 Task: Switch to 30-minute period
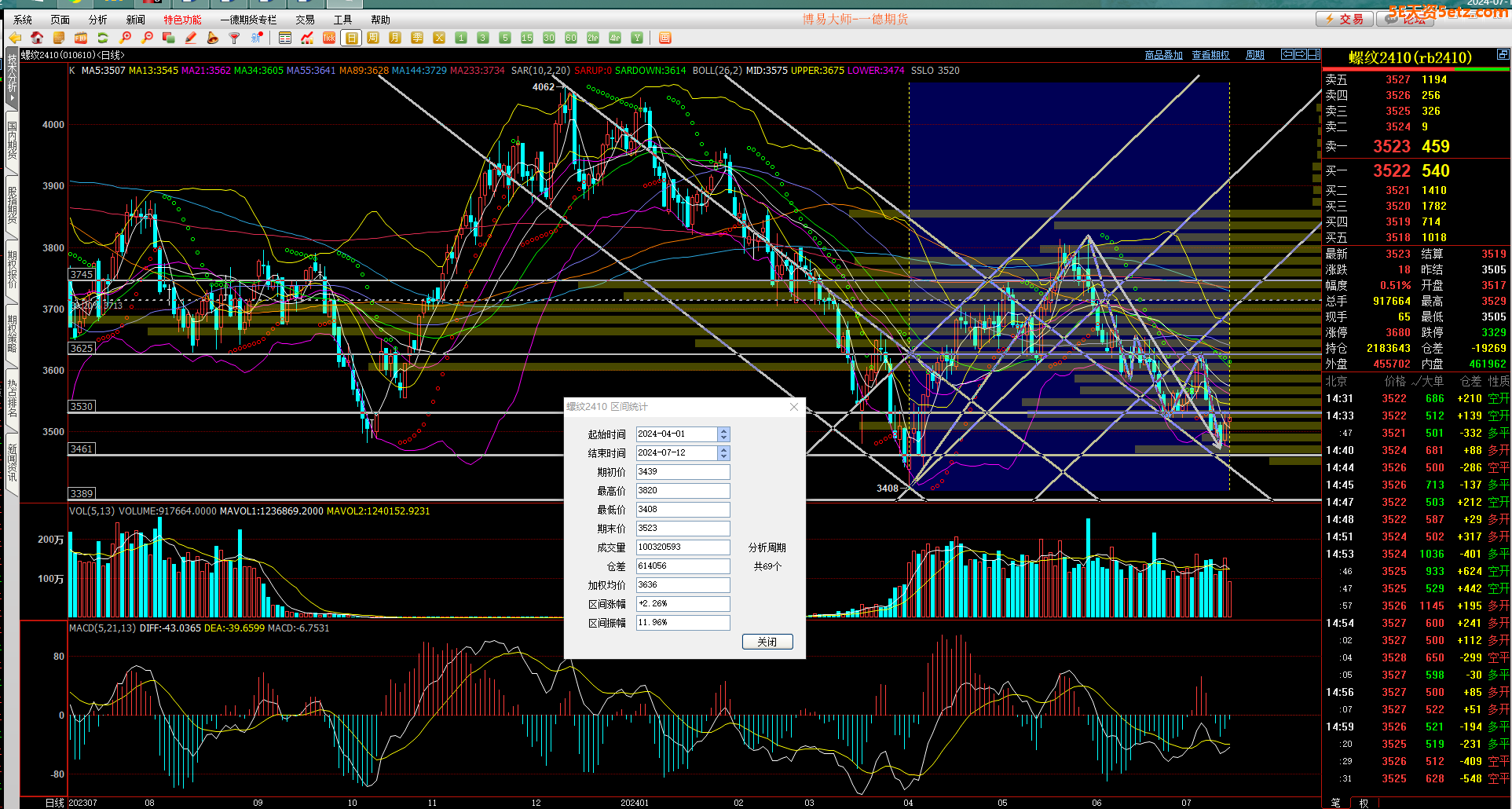click(549, 38)
